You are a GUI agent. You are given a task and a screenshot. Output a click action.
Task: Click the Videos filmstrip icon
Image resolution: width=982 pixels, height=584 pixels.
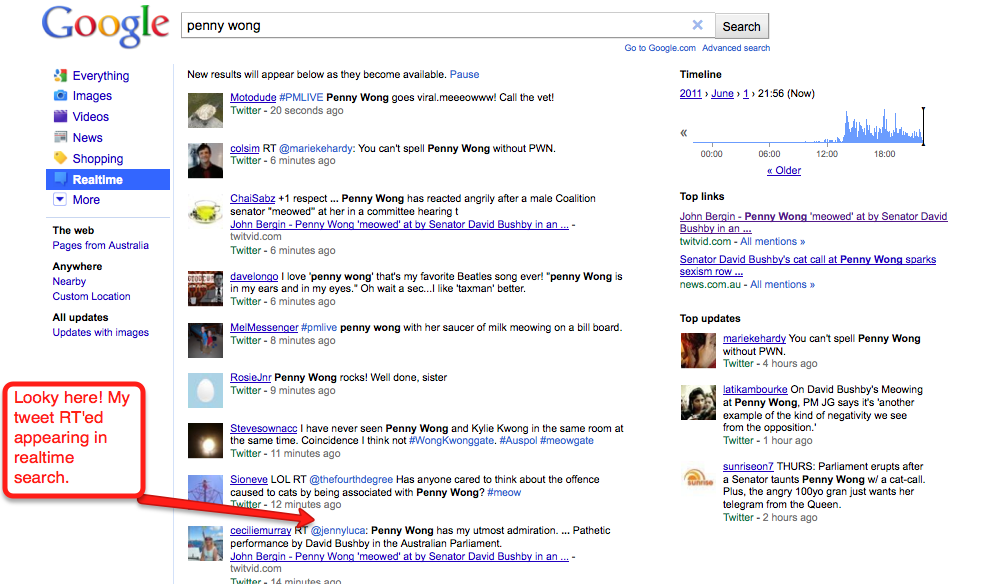coord(60,117)
